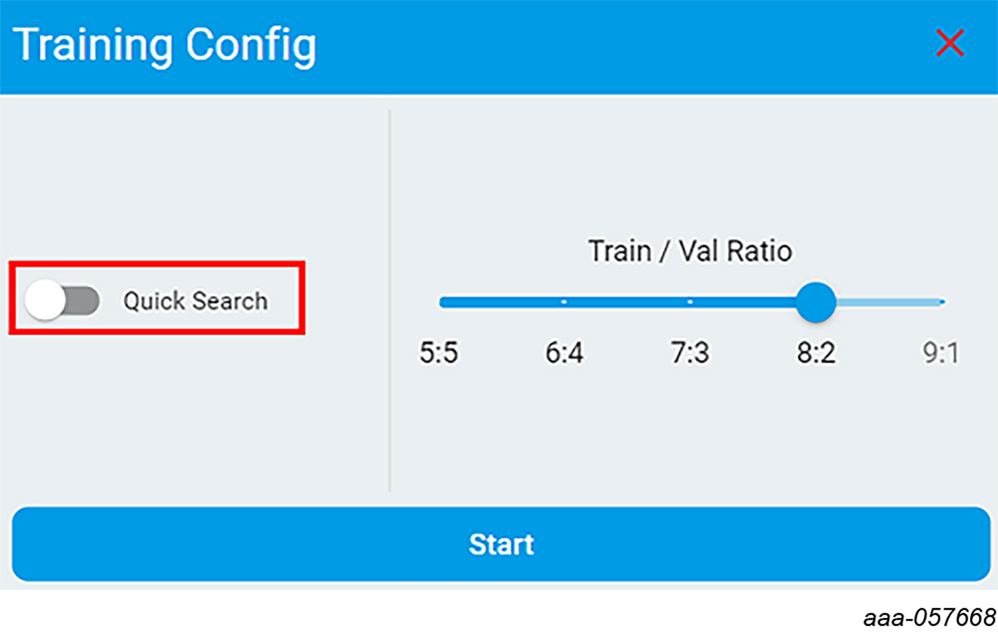Select the 9:1 ratio label
The image size is (998, 632).
[x=940, y=353]
